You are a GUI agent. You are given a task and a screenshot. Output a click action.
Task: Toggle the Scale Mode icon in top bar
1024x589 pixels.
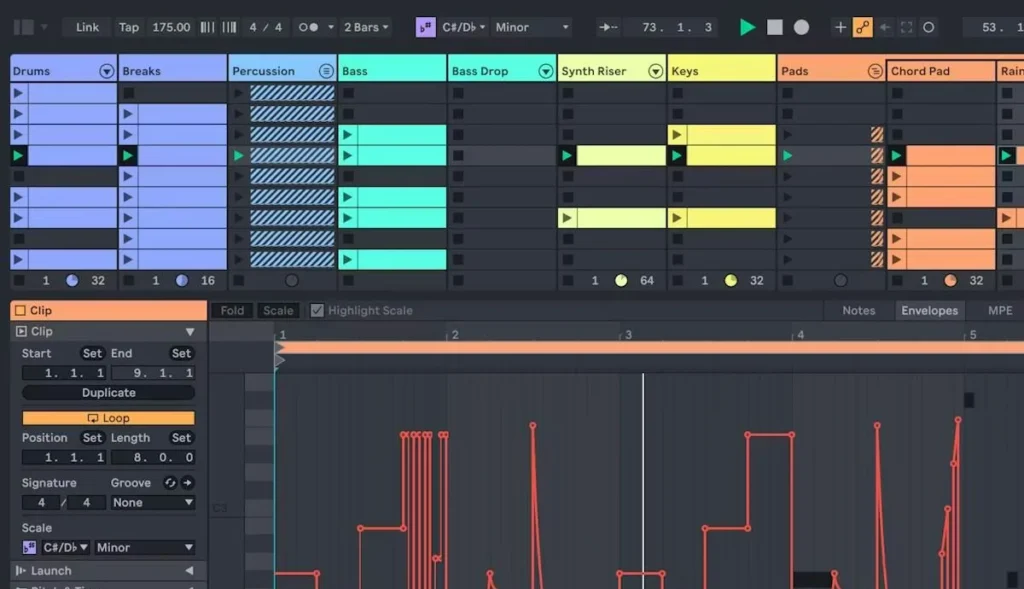click(426, 27)
